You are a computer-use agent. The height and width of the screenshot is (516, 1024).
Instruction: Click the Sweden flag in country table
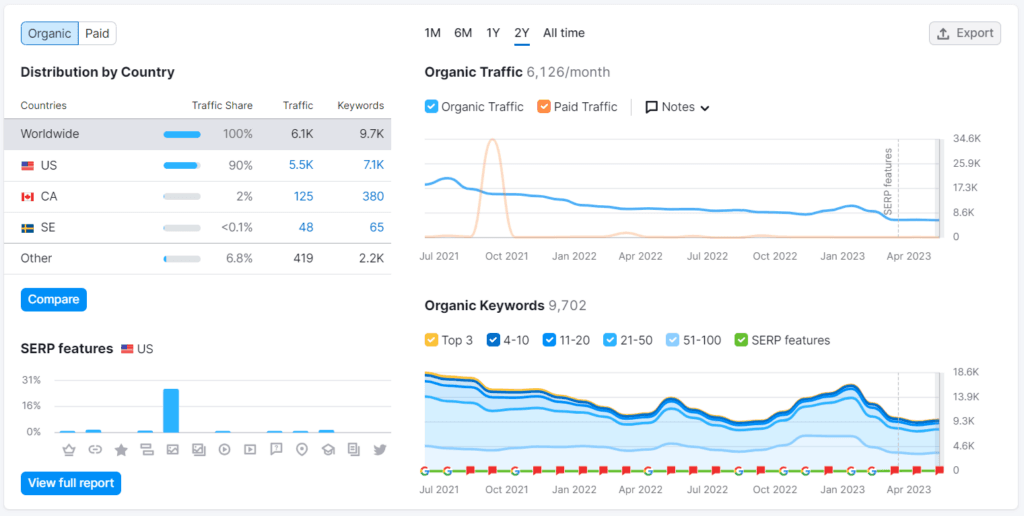(27, 228)
